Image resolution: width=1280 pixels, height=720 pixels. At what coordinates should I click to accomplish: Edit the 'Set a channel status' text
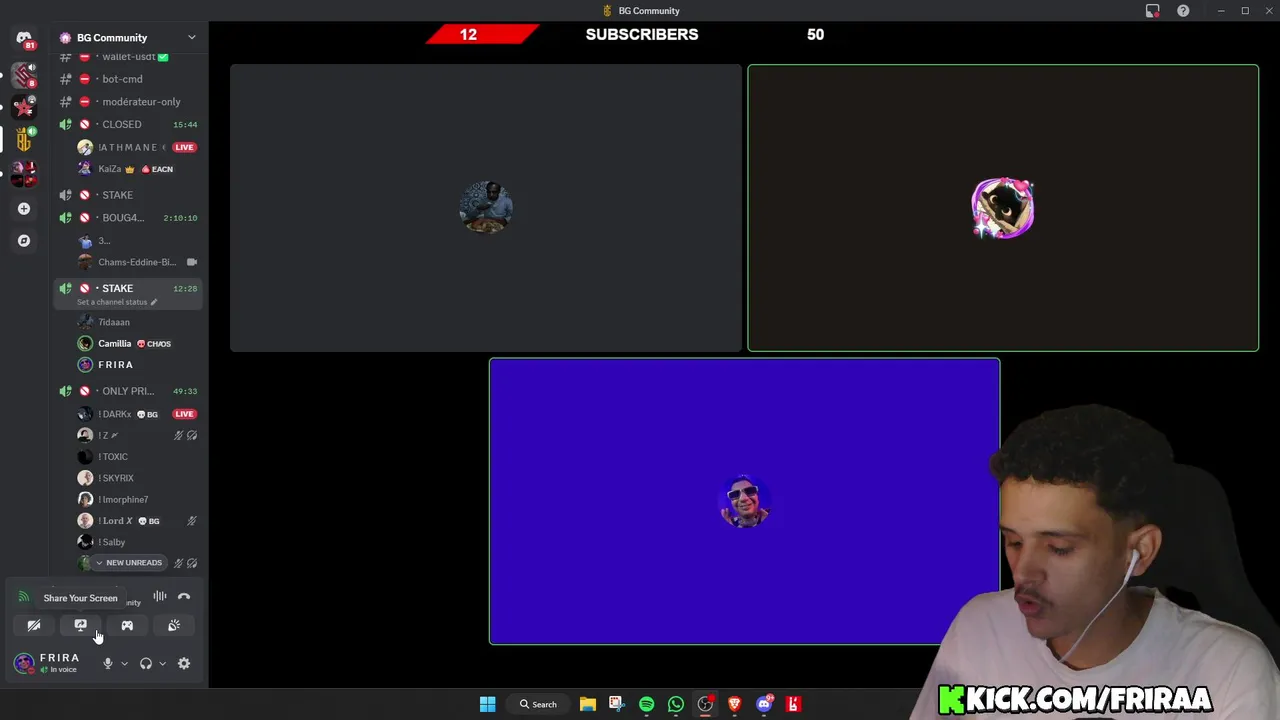[117, 302]
